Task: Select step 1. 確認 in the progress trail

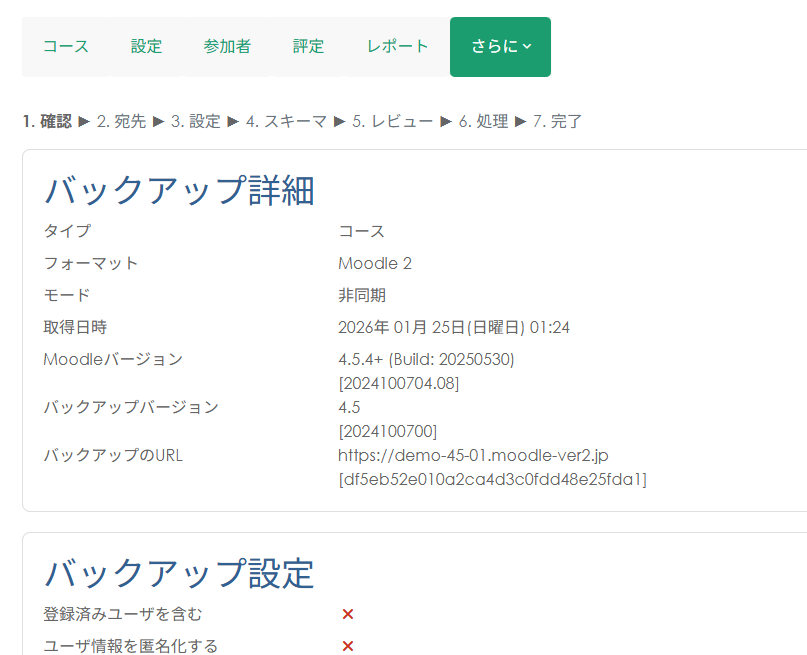Action: coord(47,122)
